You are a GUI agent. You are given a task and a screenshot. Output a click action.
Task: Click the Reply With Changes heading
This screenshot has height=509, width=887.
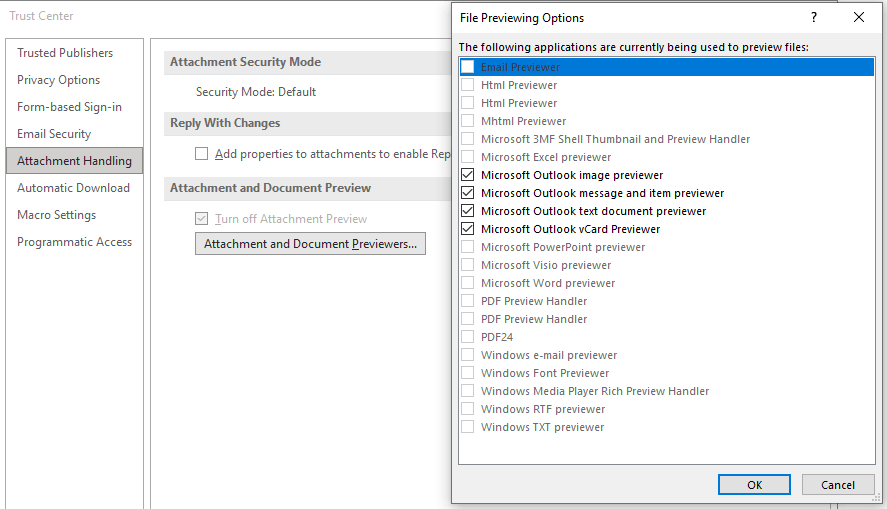(225, 123)
